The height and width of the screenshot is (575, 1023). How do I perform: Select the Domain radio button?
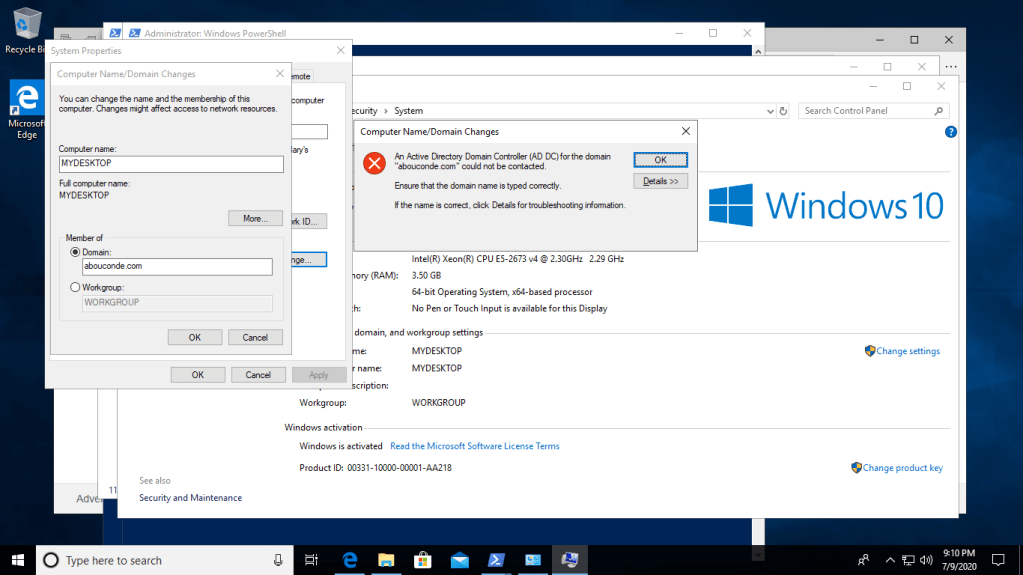pyautogui.click(x=75, y=253)
